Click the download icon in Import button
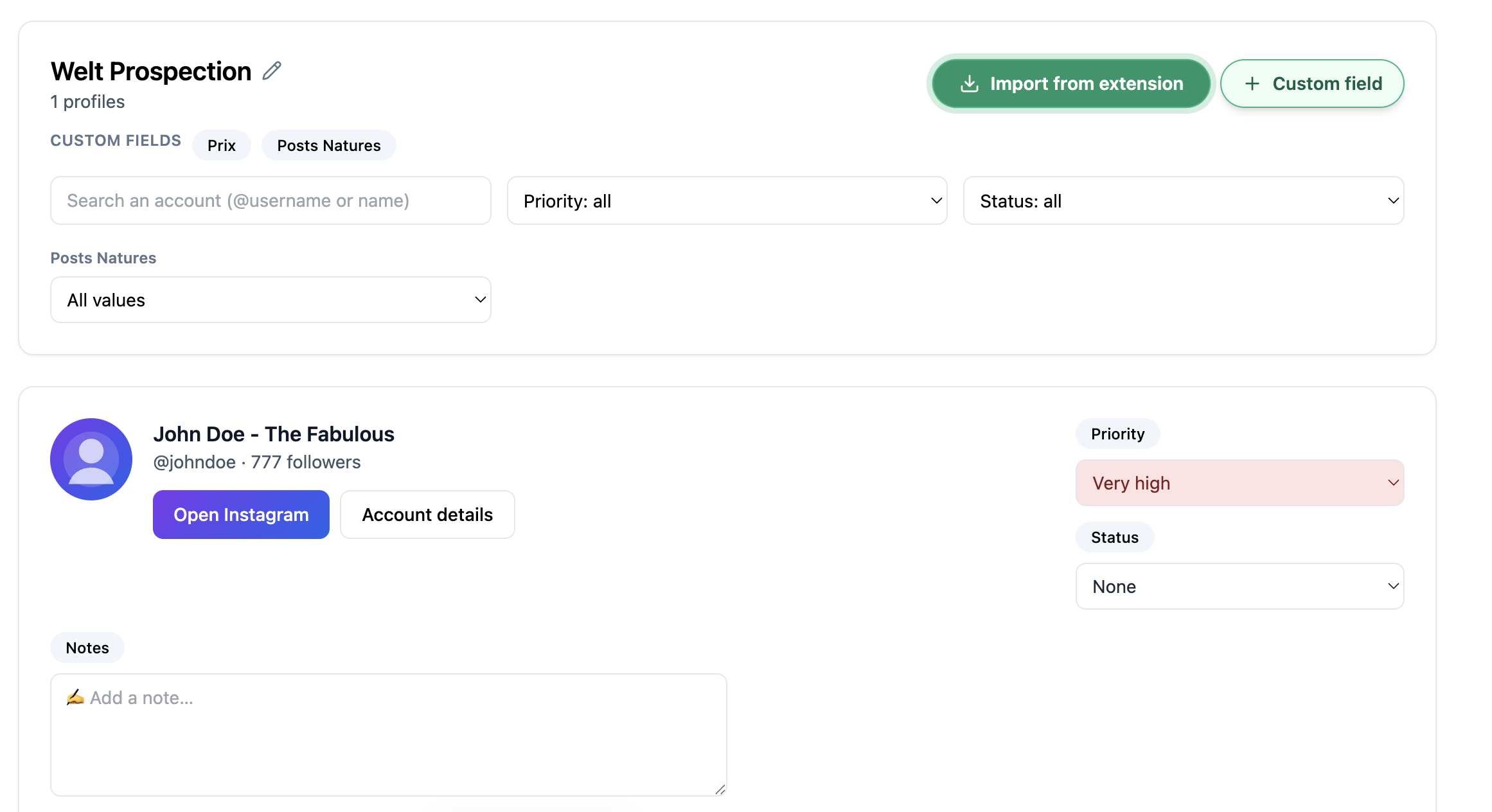 pos(969,84)
